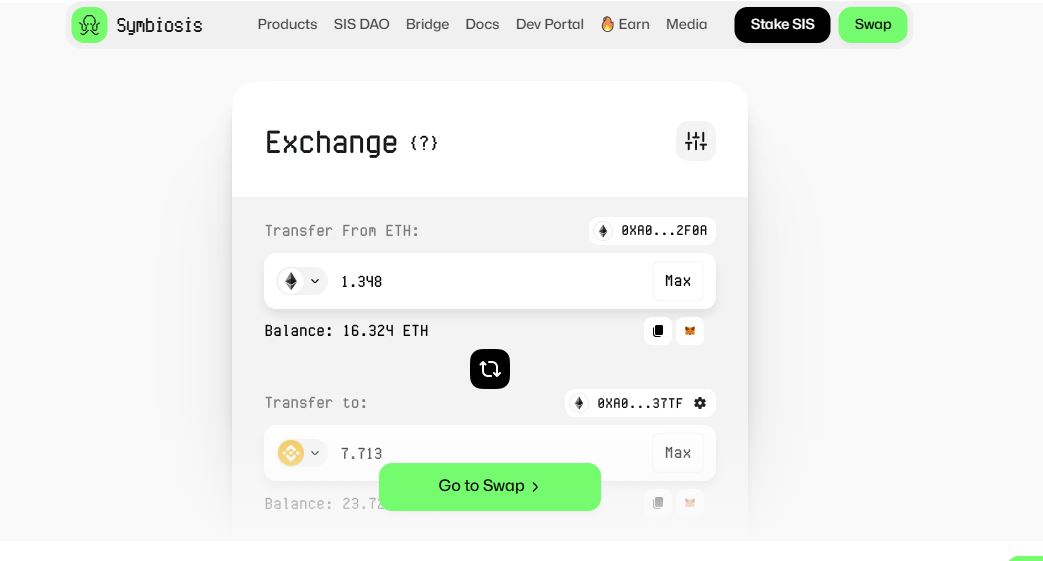Click Max for the ETH amount
The image size is (1043, 561).
point(678,281)
